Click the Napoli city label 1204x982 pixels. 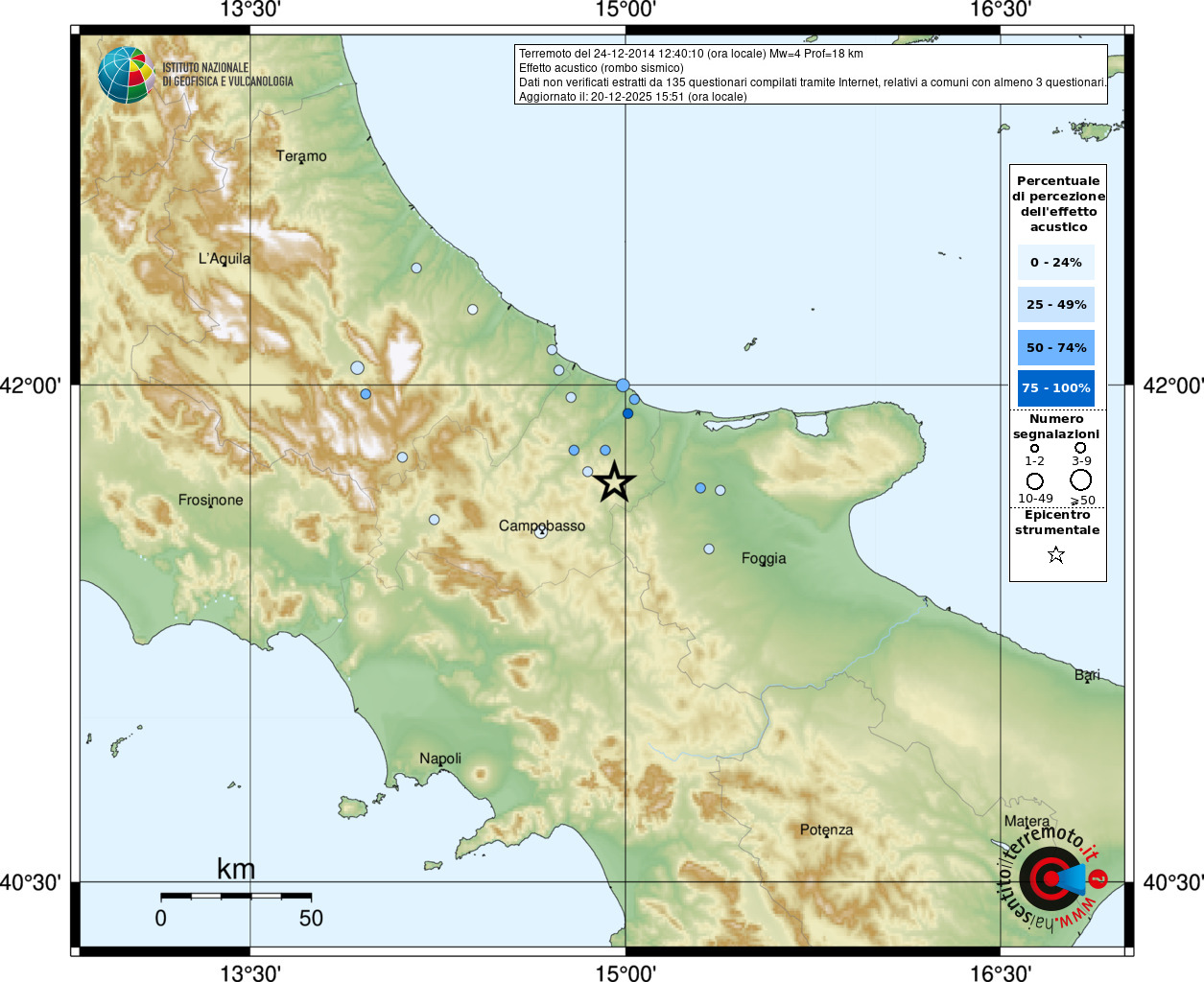[440, 759]
